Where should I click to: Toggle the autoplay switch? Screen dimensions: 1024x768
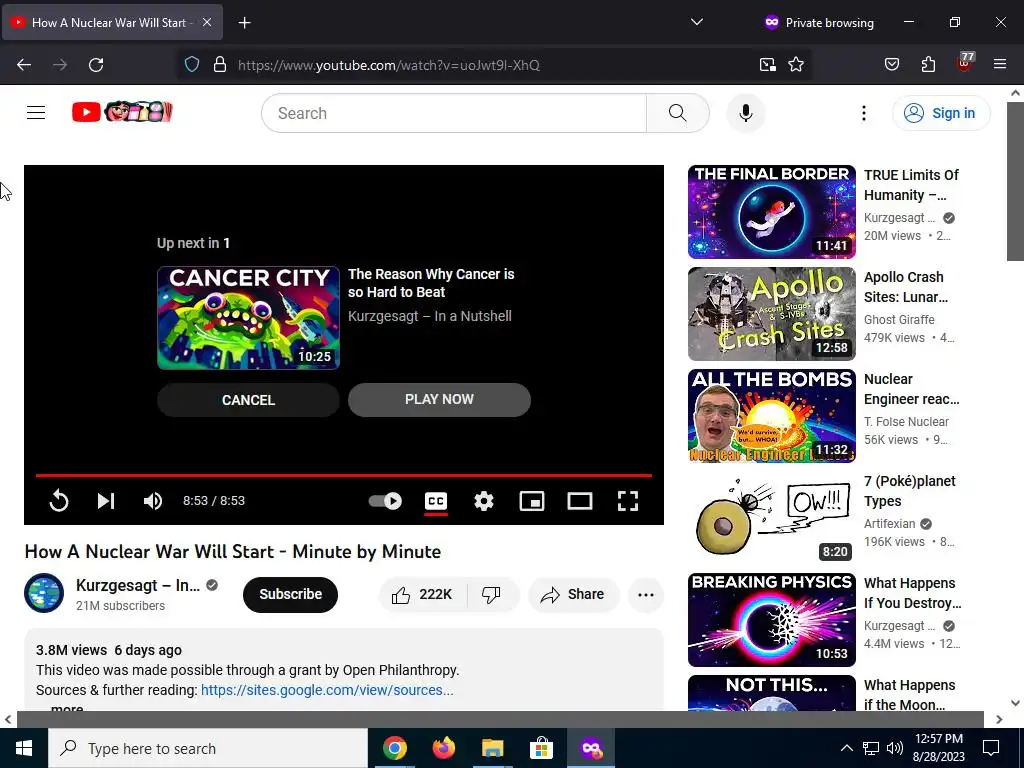point(385,501)
